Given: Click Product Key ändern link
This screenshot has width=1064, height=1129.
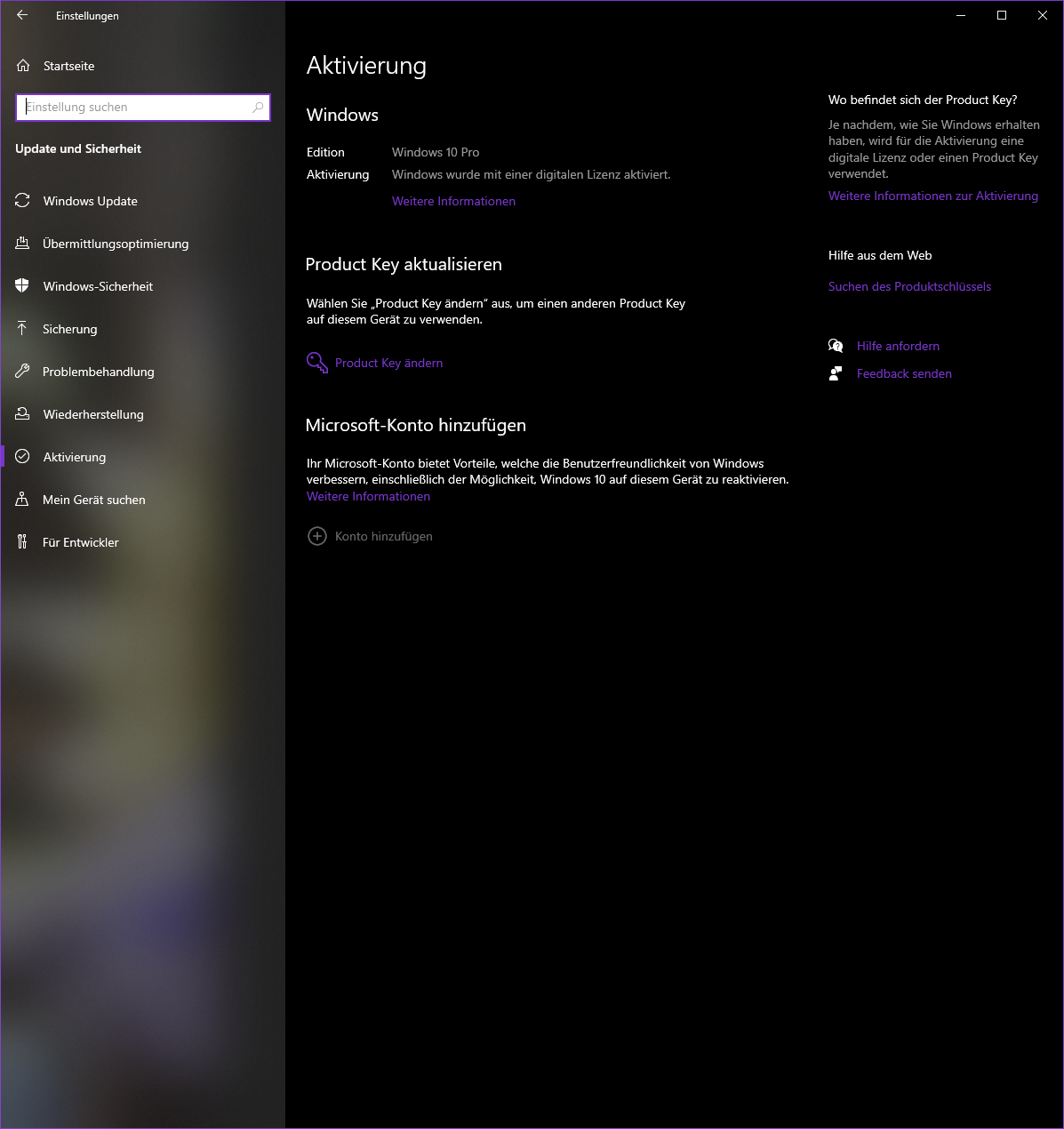Looking at the screenshot, I should [x=388, y=363].
